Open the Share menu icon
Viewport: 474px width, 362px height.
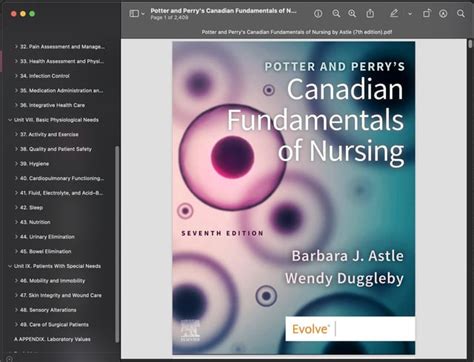point(370,14)
